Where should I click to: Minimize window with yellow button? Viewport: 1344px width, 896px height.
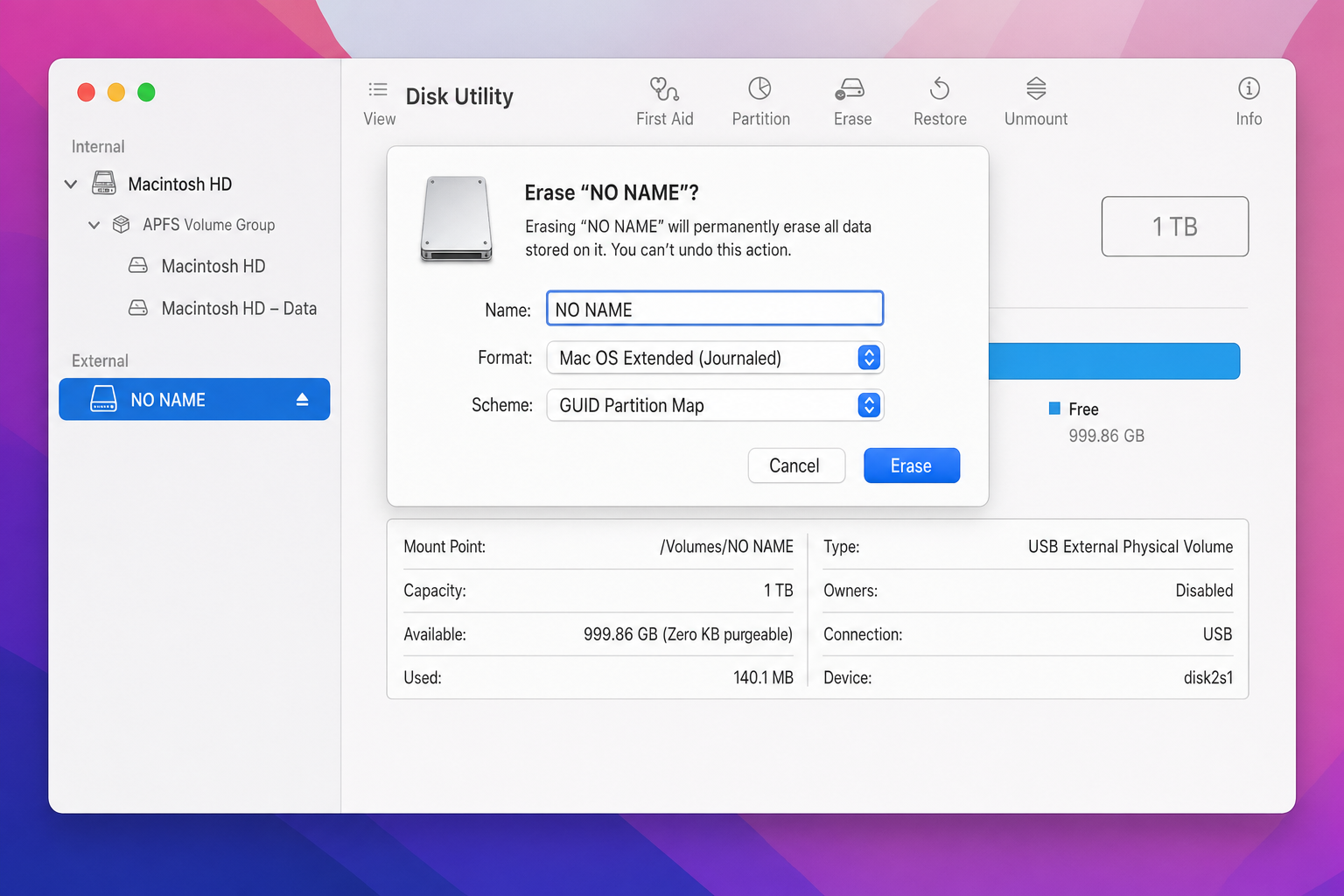116,92
